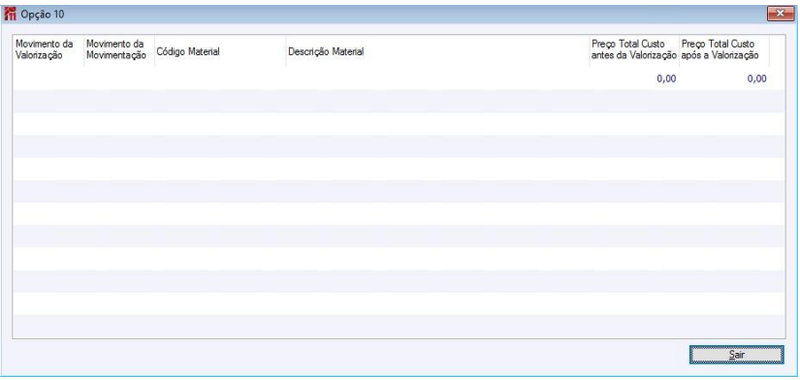Screen dimensions: 800x380
Task: Select the 0,00 value under após a Valorização
Action: point(757,79)
